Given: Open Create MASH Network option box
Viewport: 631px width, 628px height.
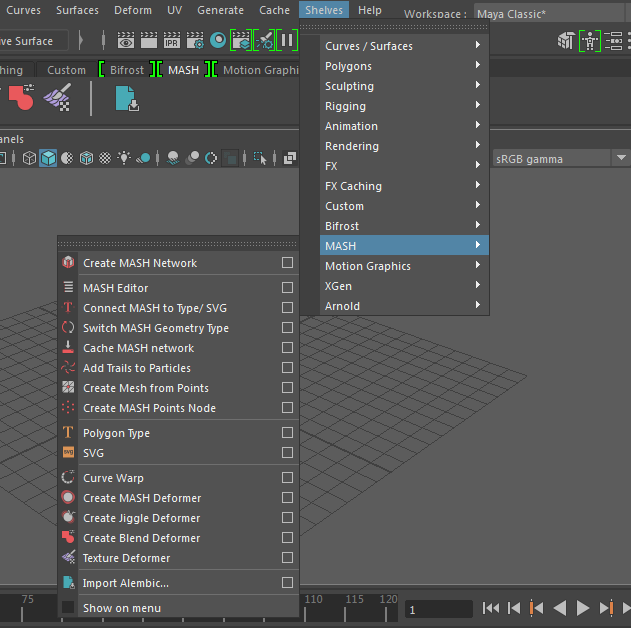Looking at the screenshot, I should [x=287, y=263].
